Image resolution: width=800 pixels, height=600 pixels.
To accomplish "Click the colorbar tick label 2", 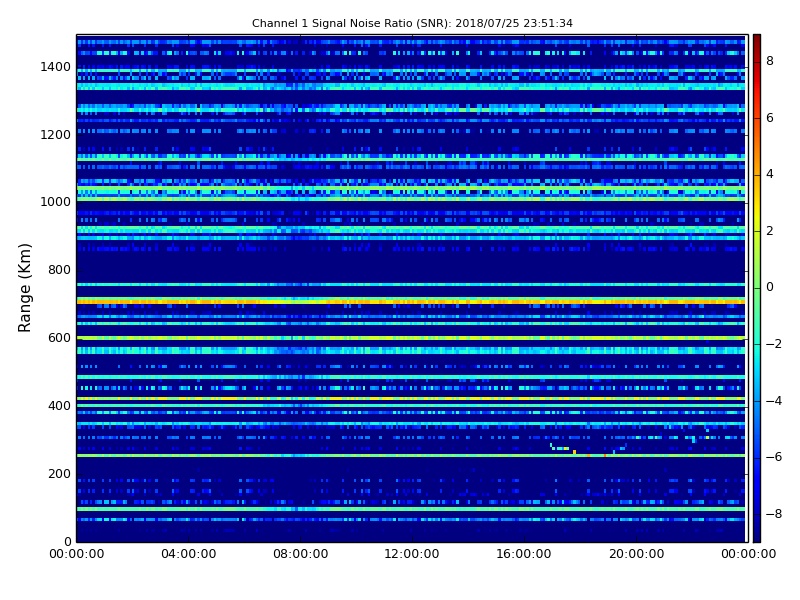I will coord(770,231).
